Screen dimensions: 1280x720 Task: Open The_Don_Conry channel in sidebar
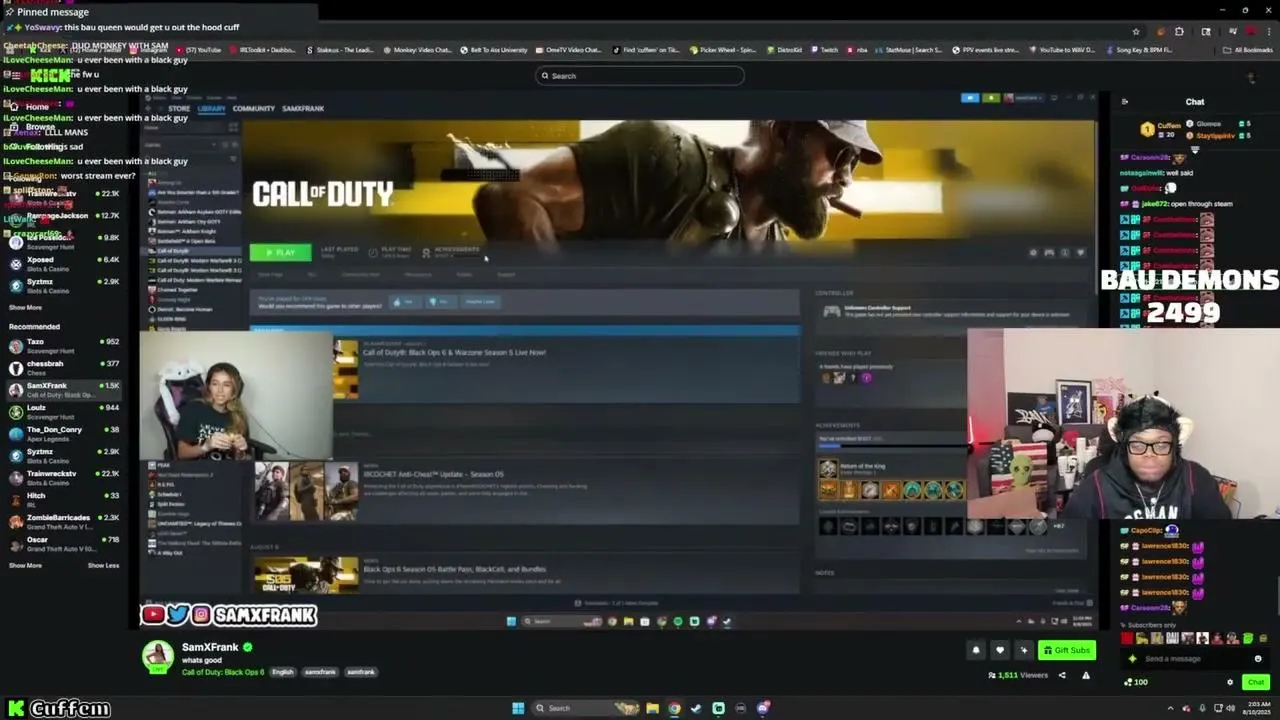click(62, 434)
